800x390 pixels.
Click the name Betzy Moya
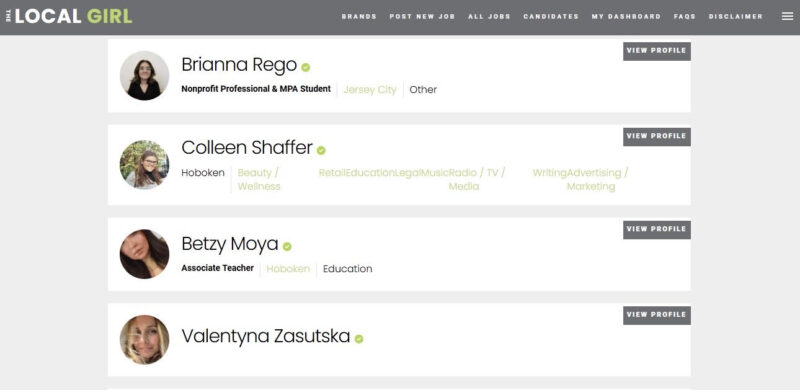[x=230, y=244]
